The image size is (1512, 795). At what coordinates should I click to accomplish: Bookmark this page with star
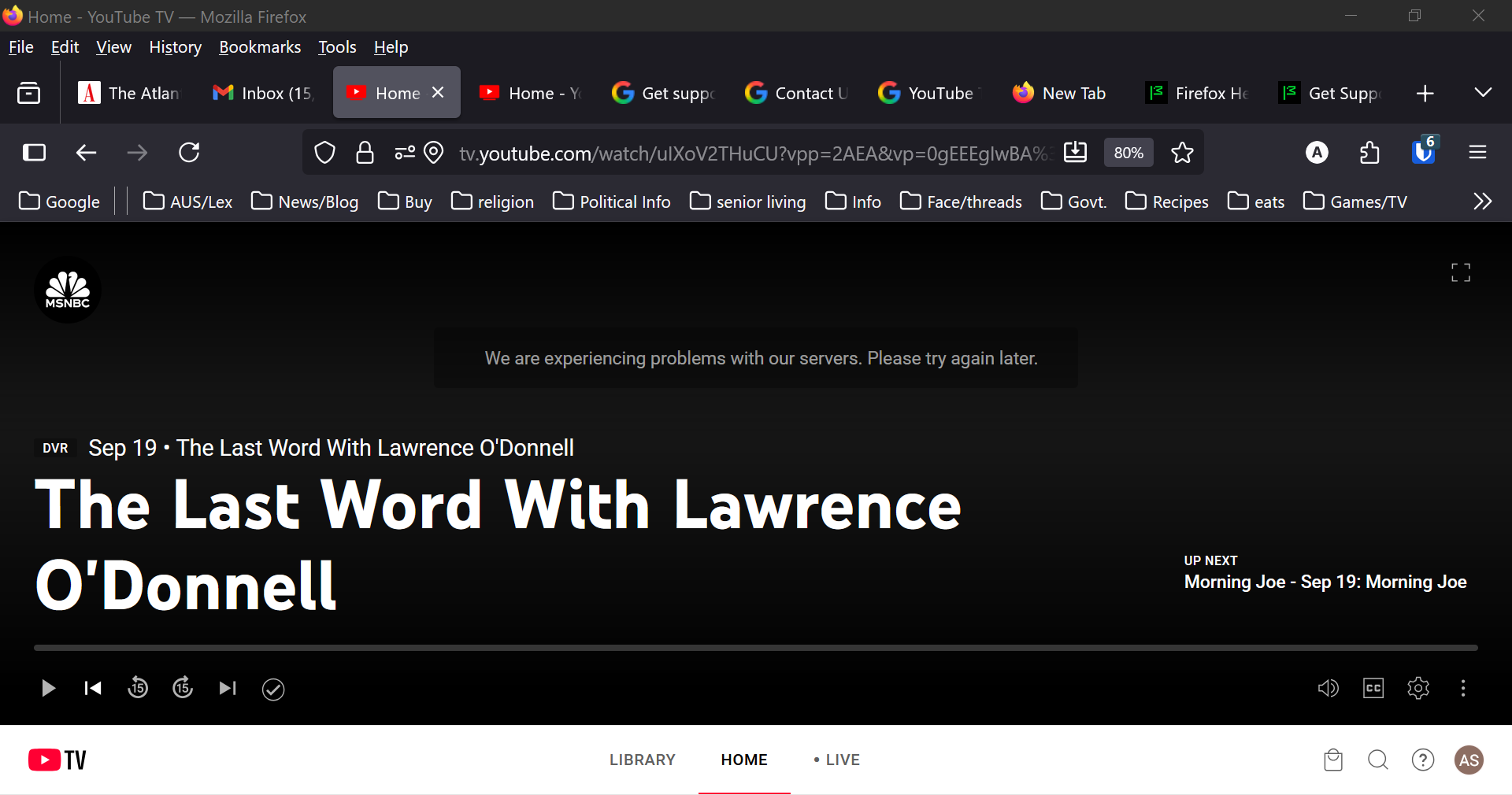click(x=1182, y=153)
